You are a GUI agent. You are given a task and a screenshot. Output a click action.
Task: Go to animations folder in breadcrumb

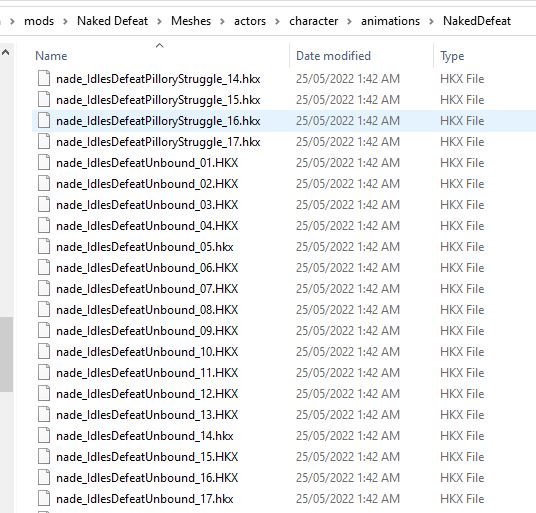tap(390, 21)
